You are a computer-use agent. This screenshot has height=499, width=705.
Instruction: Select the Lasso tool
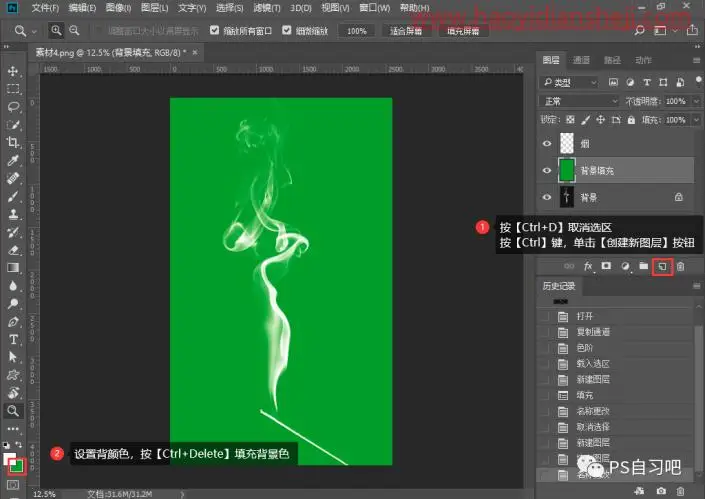coord(13,107)
